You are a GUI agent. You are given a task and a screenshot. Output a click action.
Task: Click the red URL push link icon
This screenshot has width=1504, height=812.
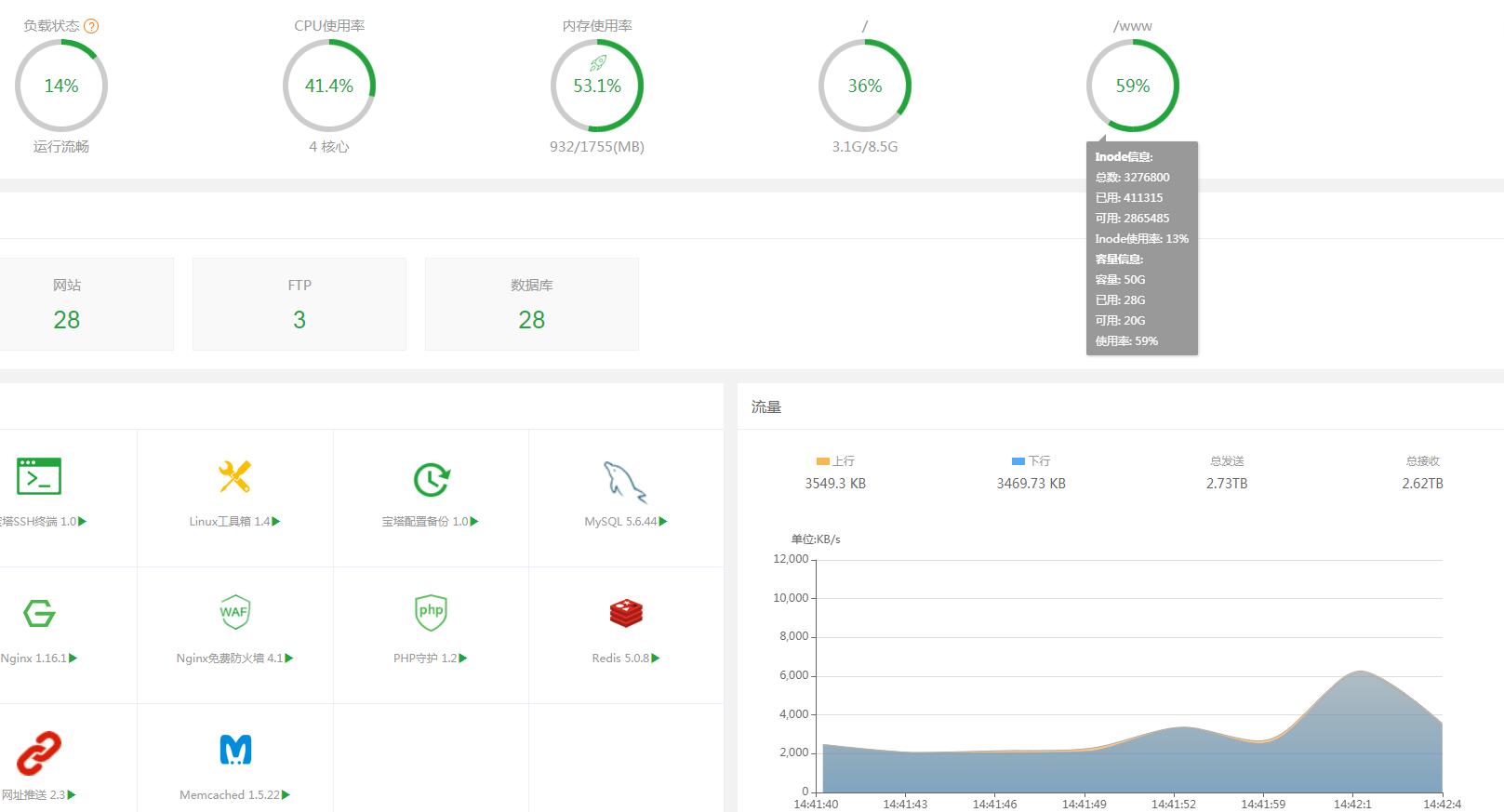pos(39,752)
